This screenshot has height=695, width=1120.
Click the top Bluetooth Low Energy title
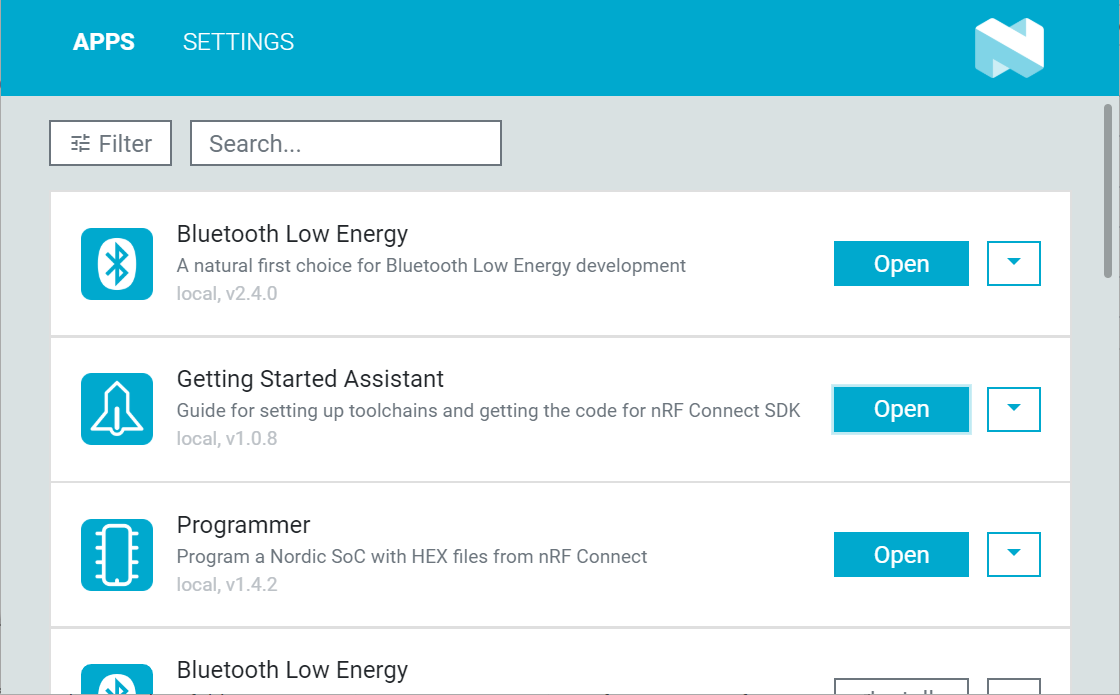tap(292, 234)
